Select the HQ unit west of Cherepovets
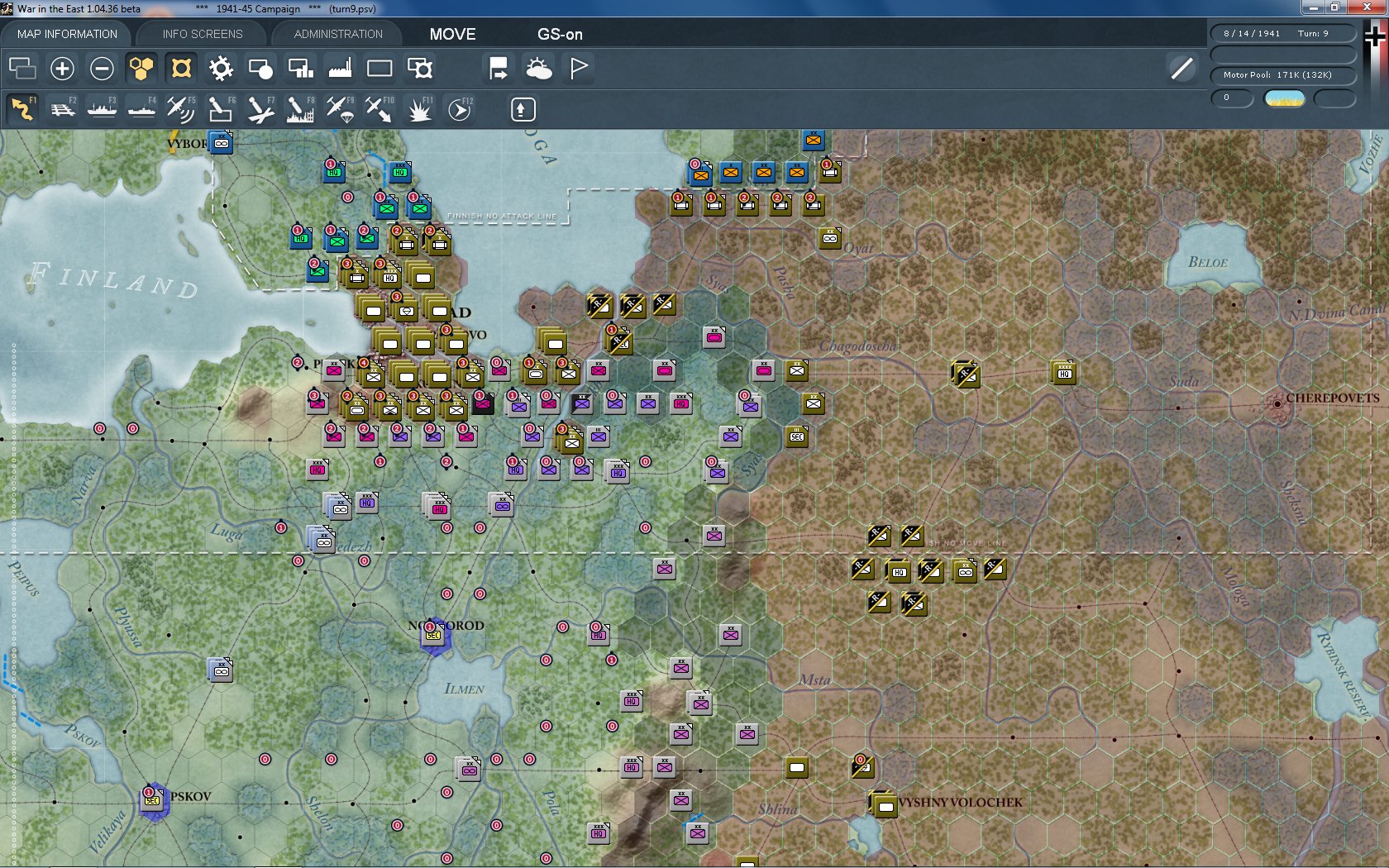This screenshot has width=1389, height=868. coord(1064,373)
